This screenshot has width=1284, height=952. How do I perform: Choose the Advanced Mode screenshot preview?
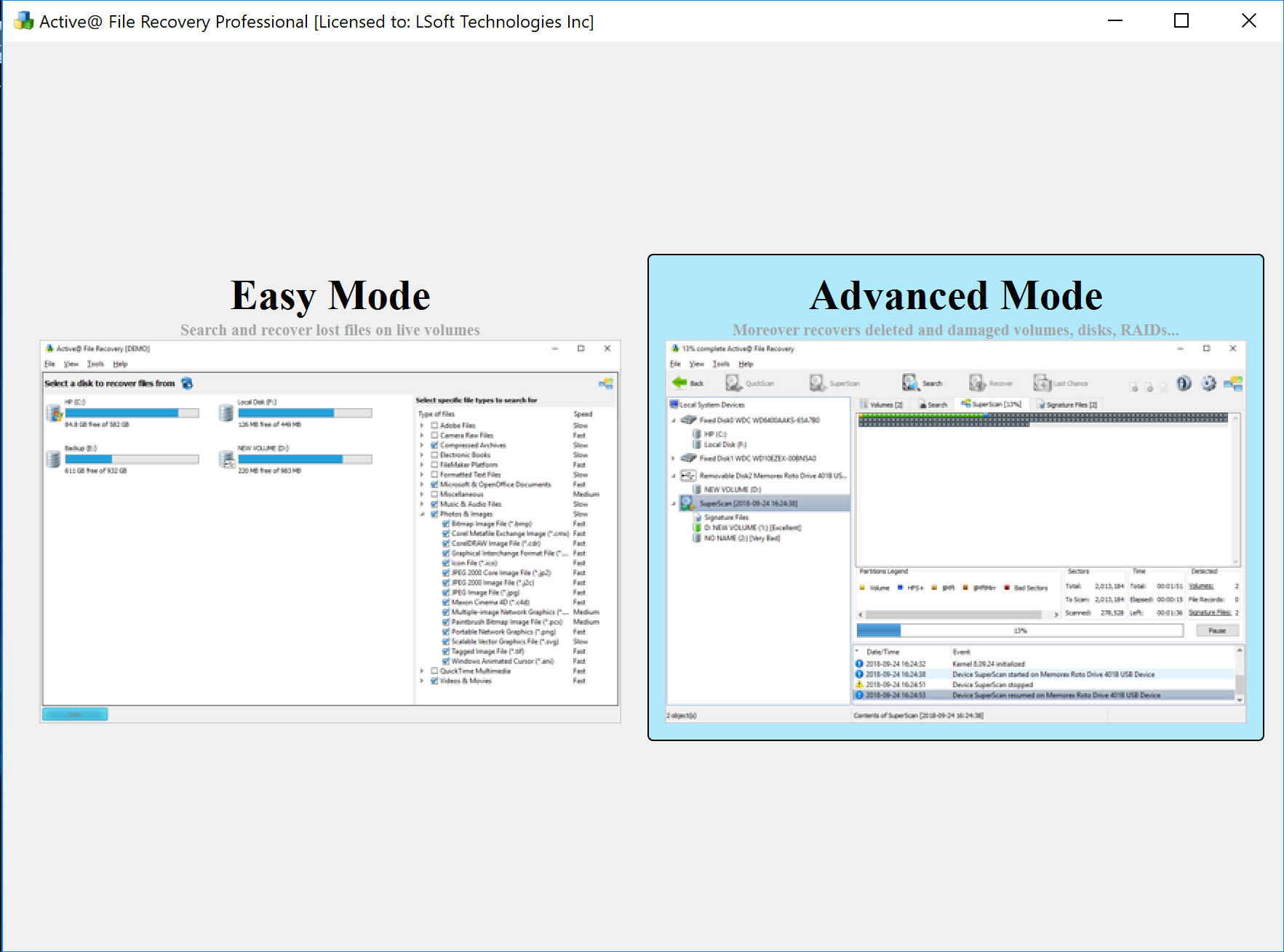coord(956,532)
